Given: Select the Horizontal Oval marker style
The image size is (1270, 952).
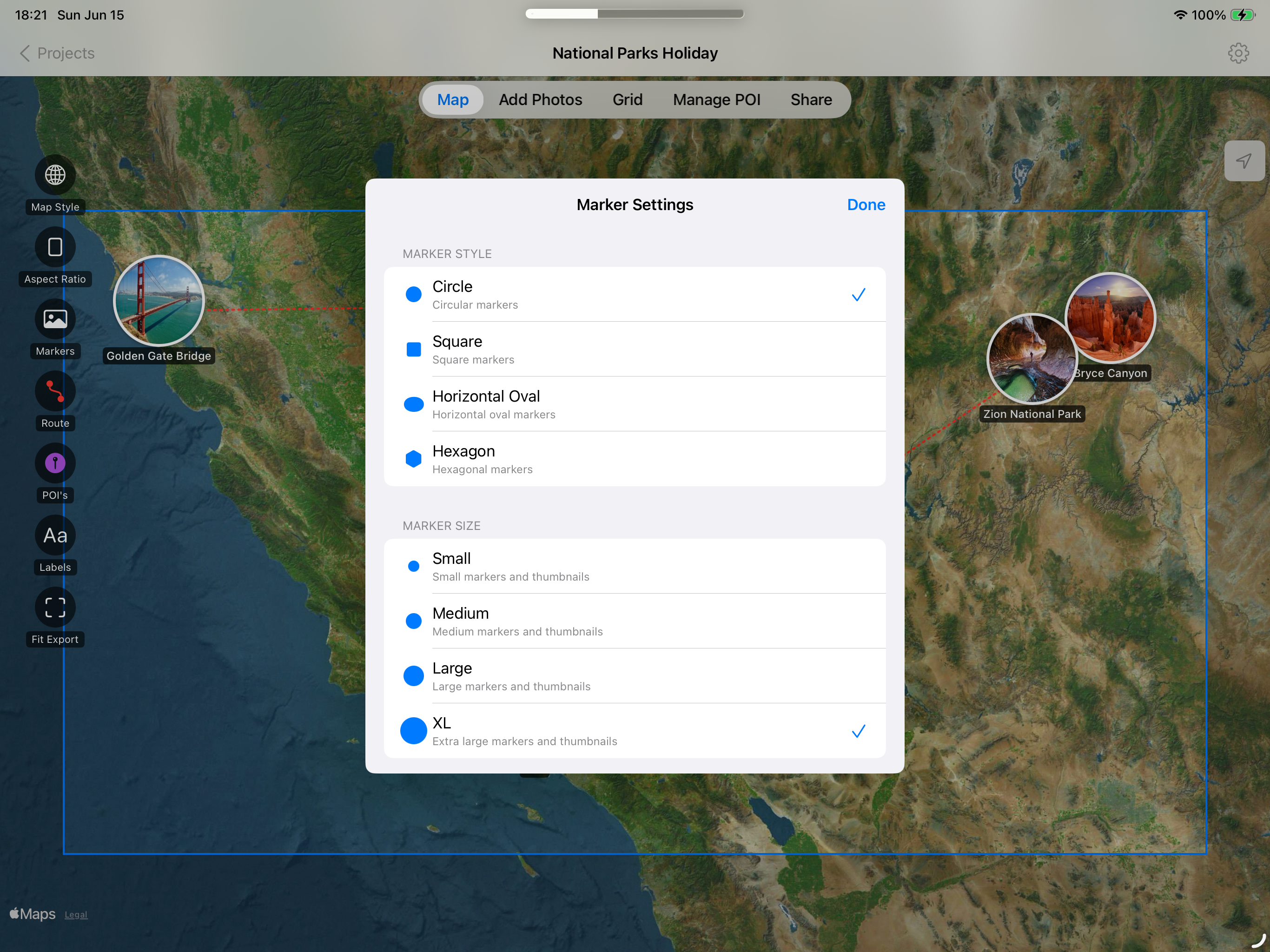Looking at the screenshot, I should point(635,404).
